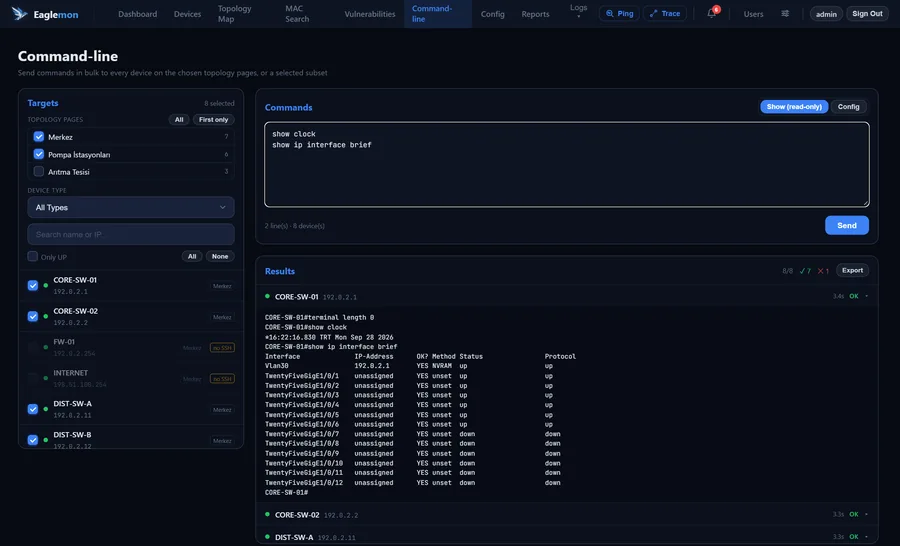Screen dimensions: 900x546
Task: Uncheck device DIST-SW-B
Action: coord(33,440)
